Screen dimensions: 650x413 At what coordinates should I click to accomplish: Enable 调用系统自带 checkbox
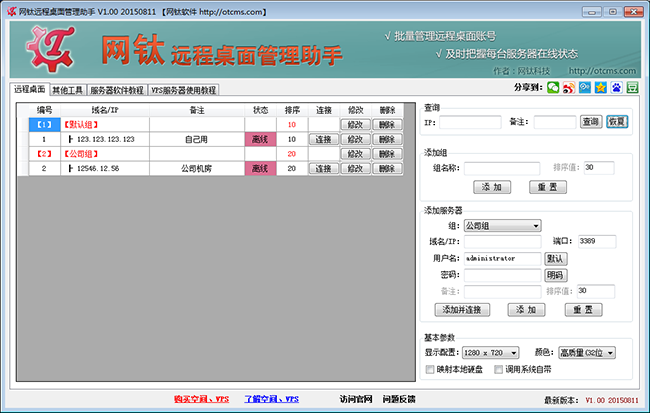click(499, 369)
